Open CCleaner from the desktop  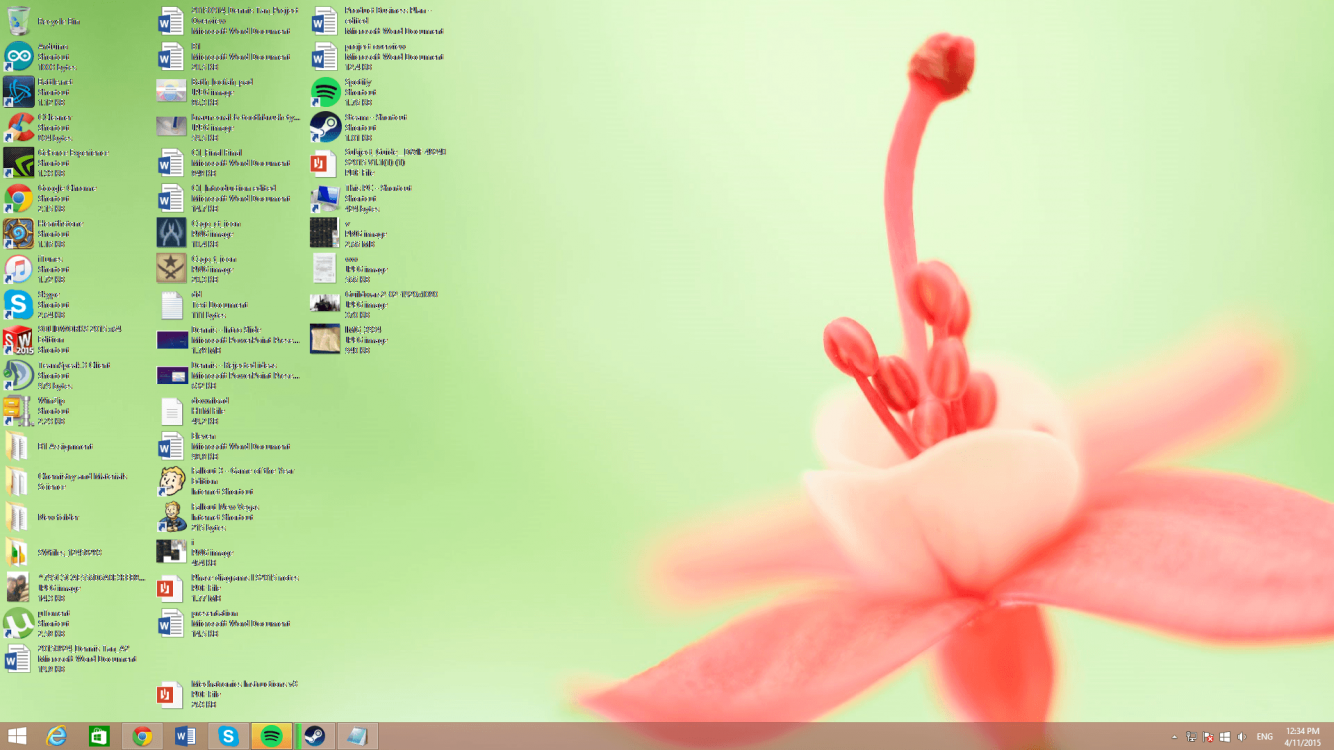click(x=16, y=125)
